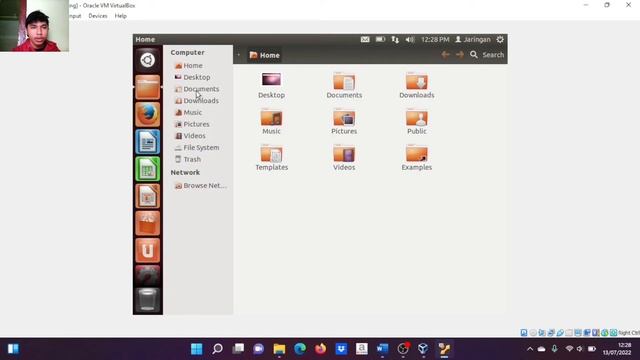Open Microsoft Word from the taskbar
The image size is (640, 360).
click(382, 349)
